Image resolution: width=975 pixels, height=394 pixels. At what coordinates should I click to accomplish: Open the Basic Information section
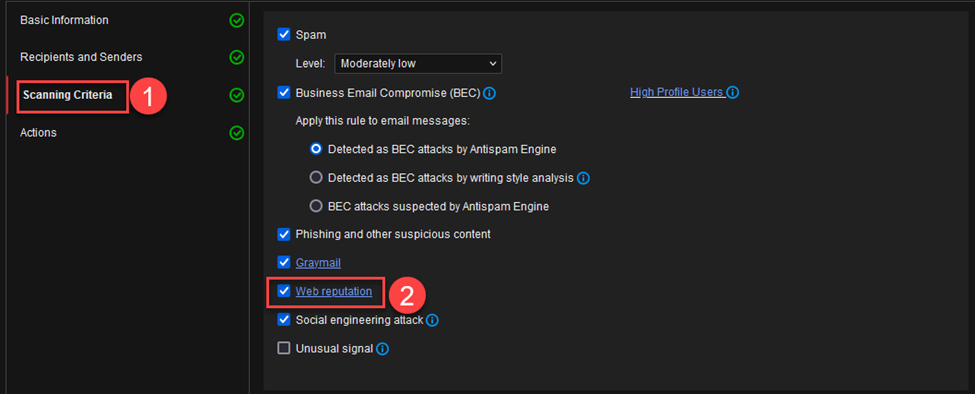(64, 21)
